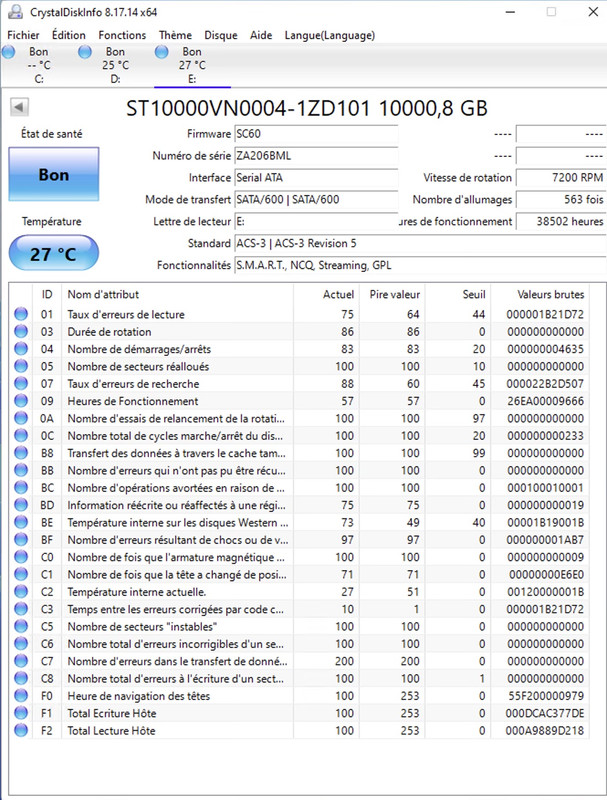Click raw value 000DCAC377DE
This screenshot has width=607, height=800.
545,713
